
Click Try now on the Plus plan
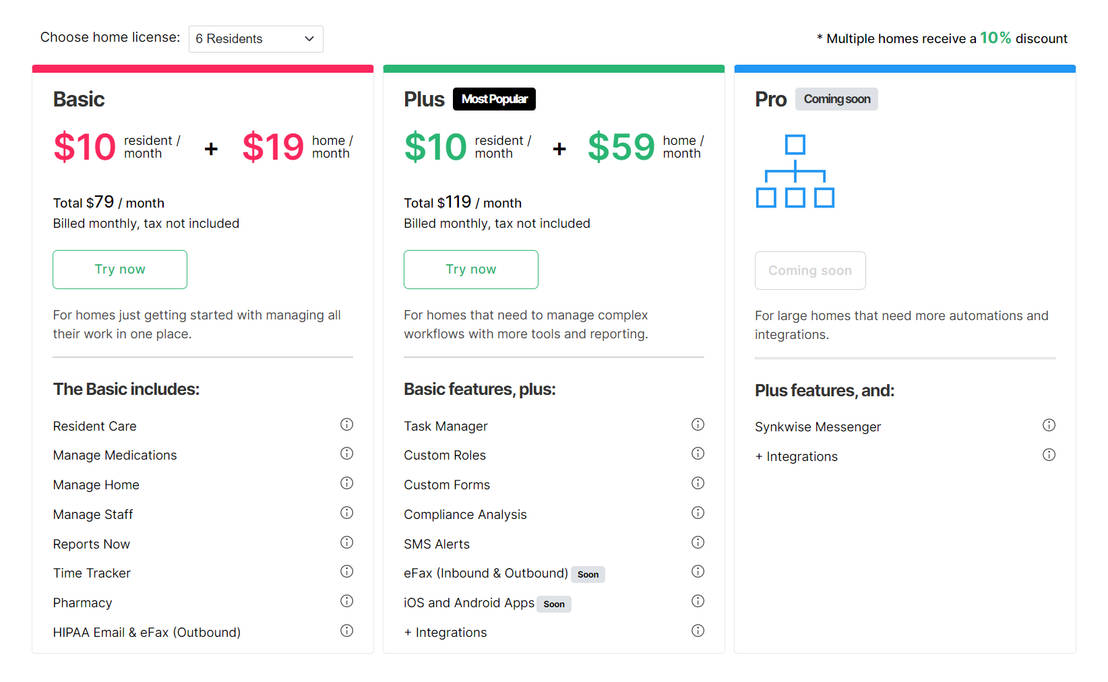[x=470, y=269]
